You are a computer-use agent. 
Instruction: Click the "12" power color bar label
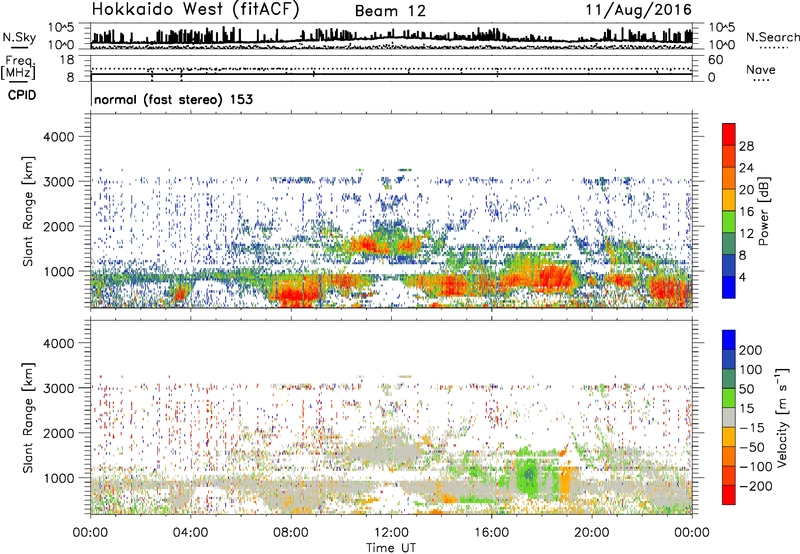[746, 234]
